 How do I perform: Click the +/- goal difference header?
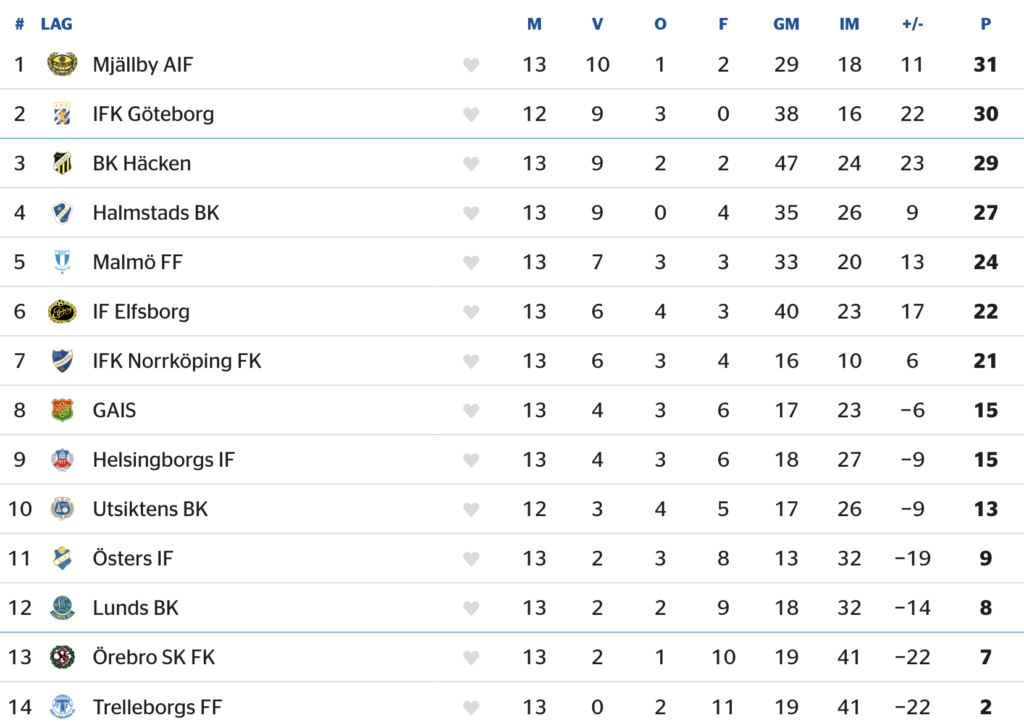pyautogui.click(x=912, y=24)
